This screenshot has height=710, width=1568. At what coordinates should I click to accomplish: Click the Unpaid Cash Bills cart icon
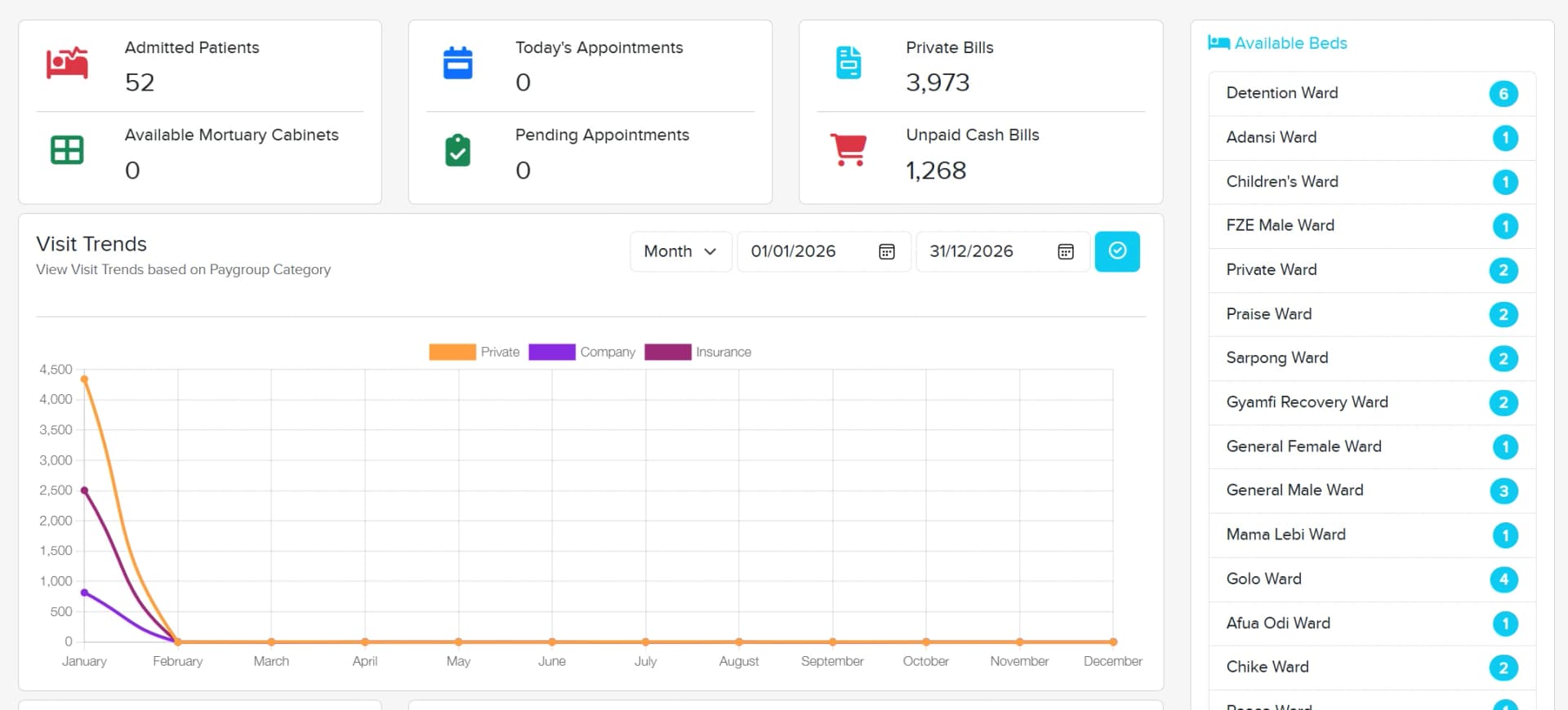849,150
